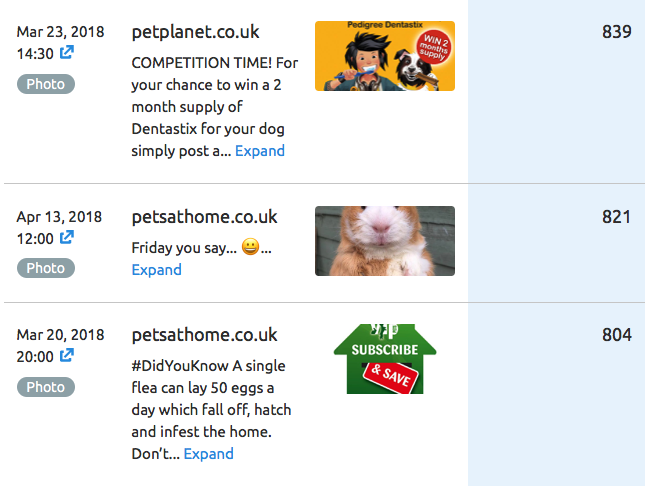Select petsathome.co.uk title on Apr 13 post

pyautogui.click(x=204, y=217)
